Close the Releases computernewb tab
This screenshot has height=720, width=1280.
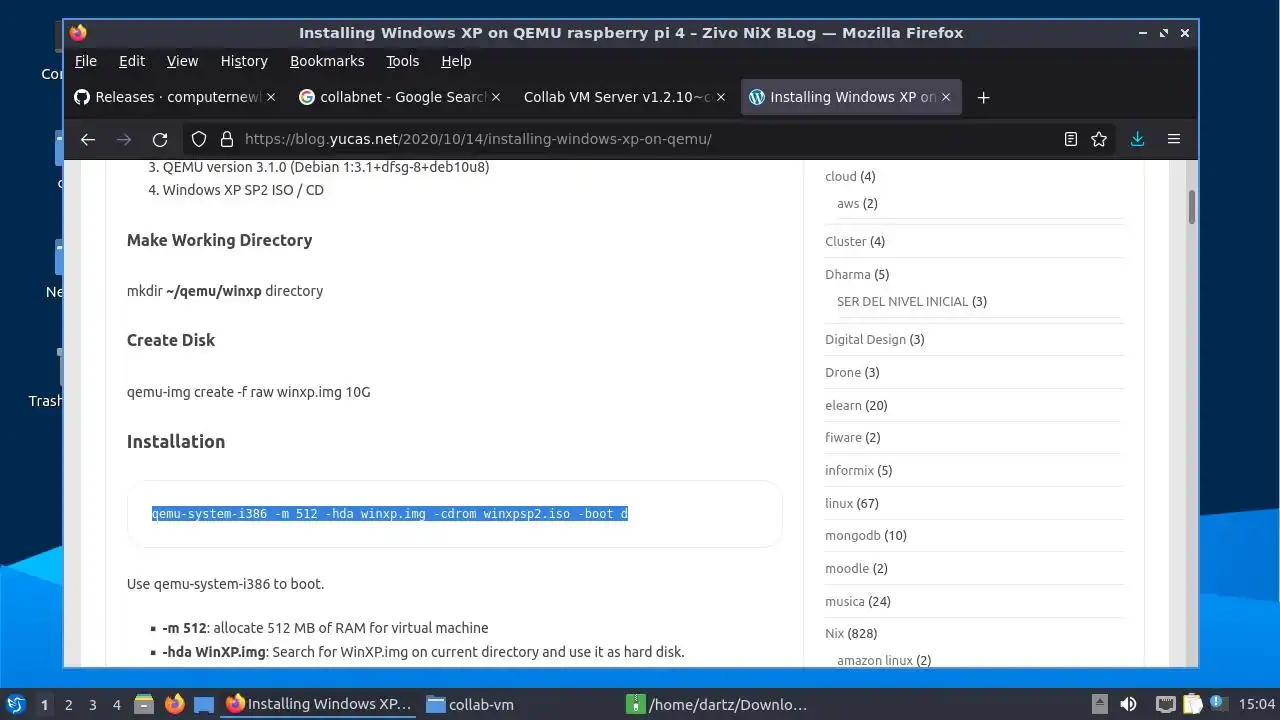tap(271, 97)
